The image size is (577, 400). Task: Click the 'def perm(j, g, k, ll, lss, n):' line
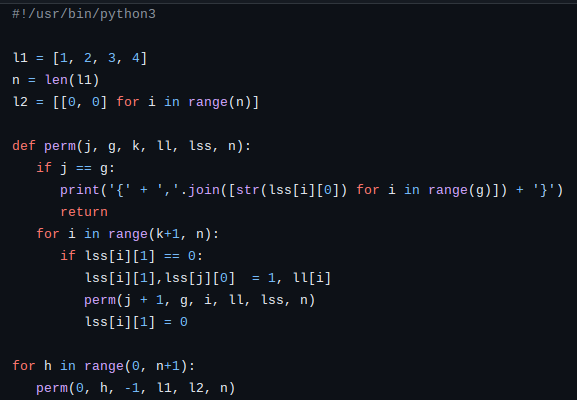(x=131, y=146)
